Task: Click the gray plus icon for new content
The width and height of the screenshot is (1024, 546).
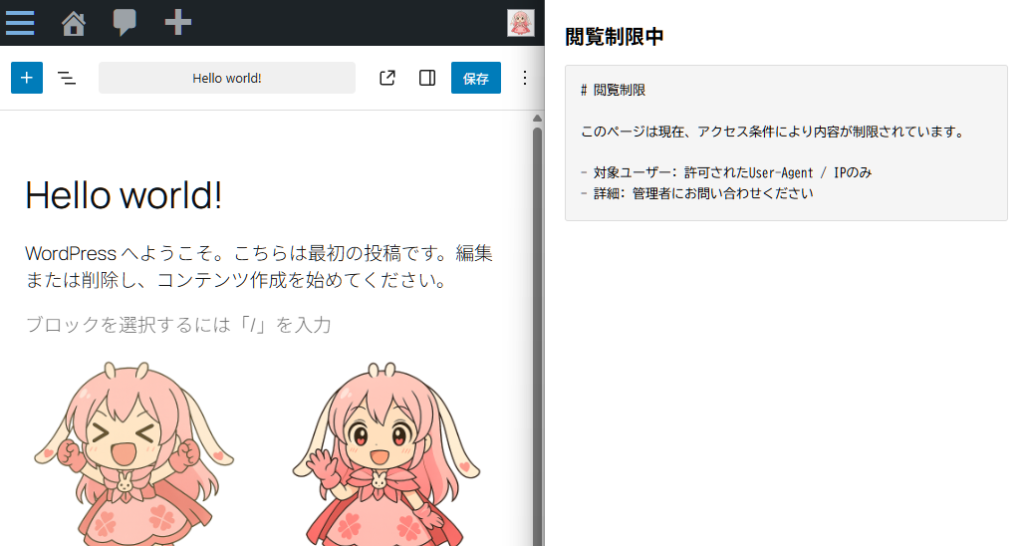Action: coord(178,22)
